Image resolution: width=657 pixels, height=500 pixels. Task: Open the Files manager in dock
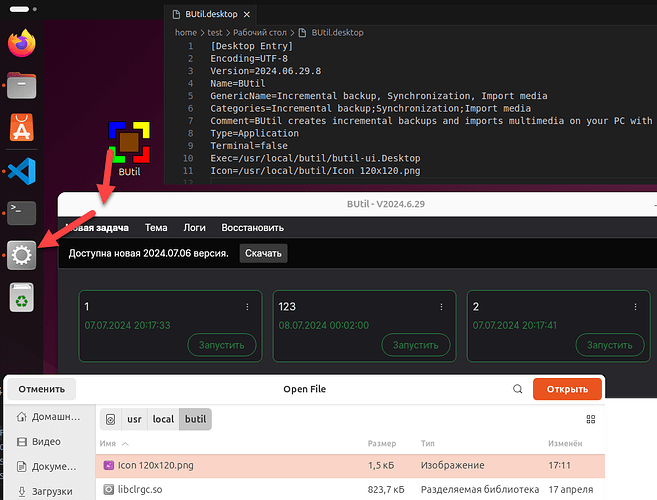click(22, 85)
